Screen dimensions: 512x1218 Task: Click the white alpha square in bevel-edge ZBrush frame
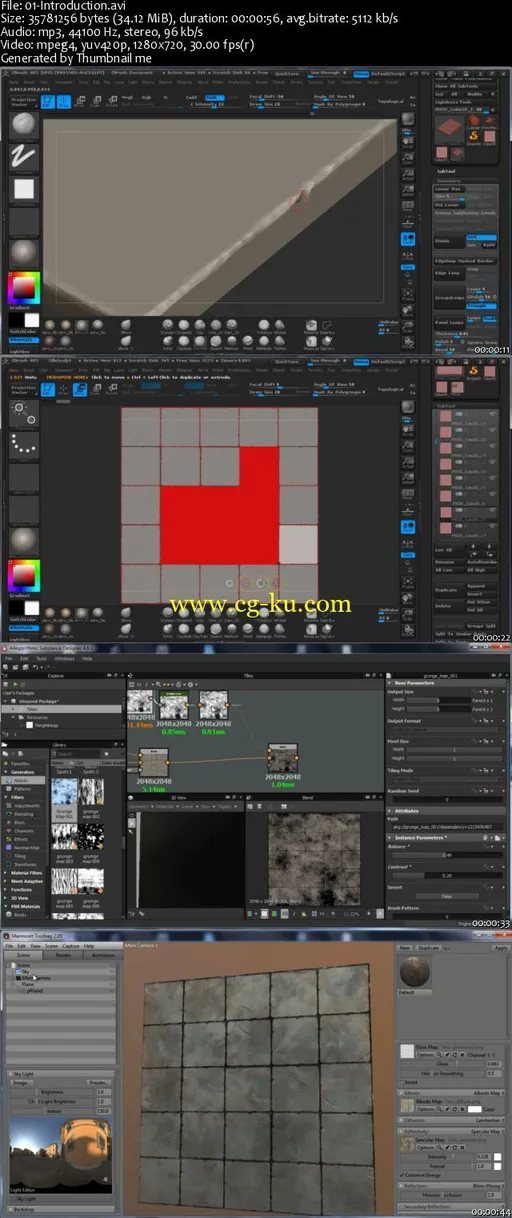click(x=24, y=189)
